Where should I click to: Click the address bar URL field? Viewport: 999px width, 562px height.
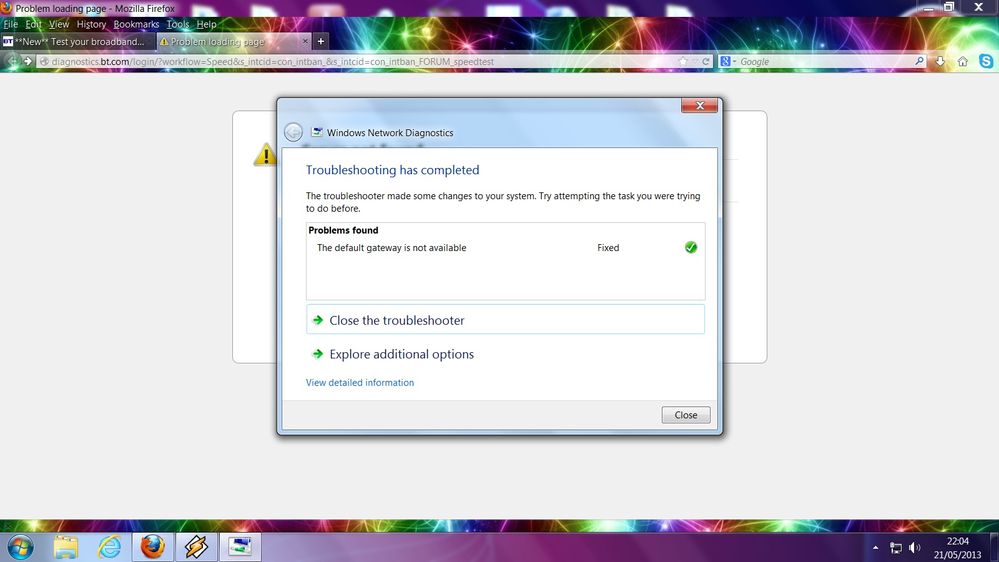click(357, 61)
